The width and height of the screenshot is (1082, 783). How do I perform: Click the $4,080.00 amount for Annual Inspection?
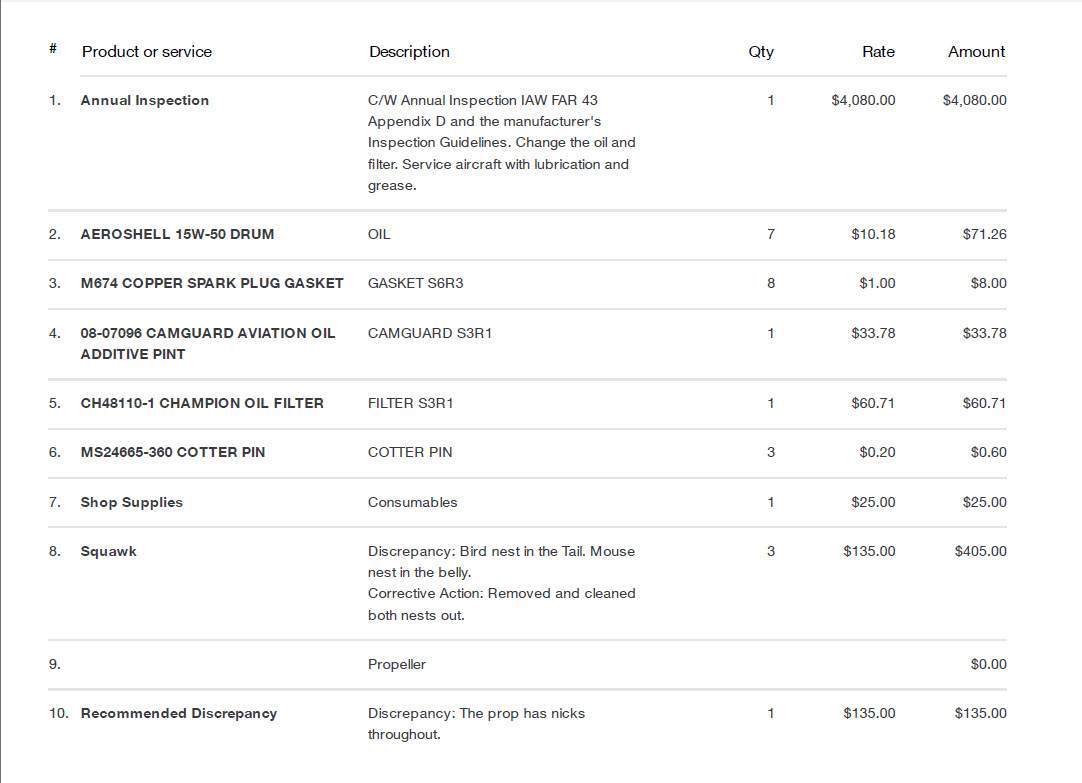coord(974,100)
